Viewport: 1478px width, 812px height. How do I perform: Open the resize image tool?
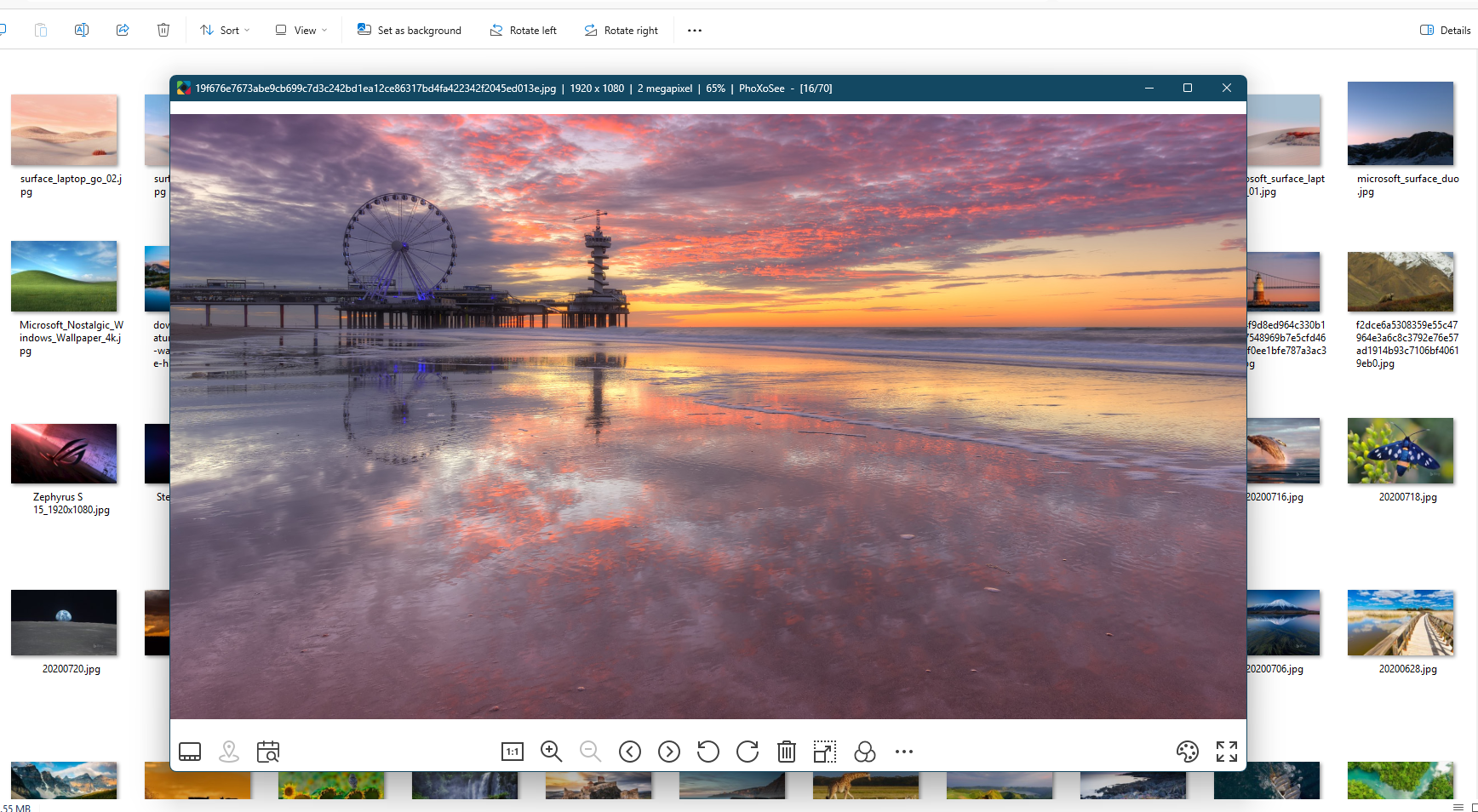(x=825, y=752)
